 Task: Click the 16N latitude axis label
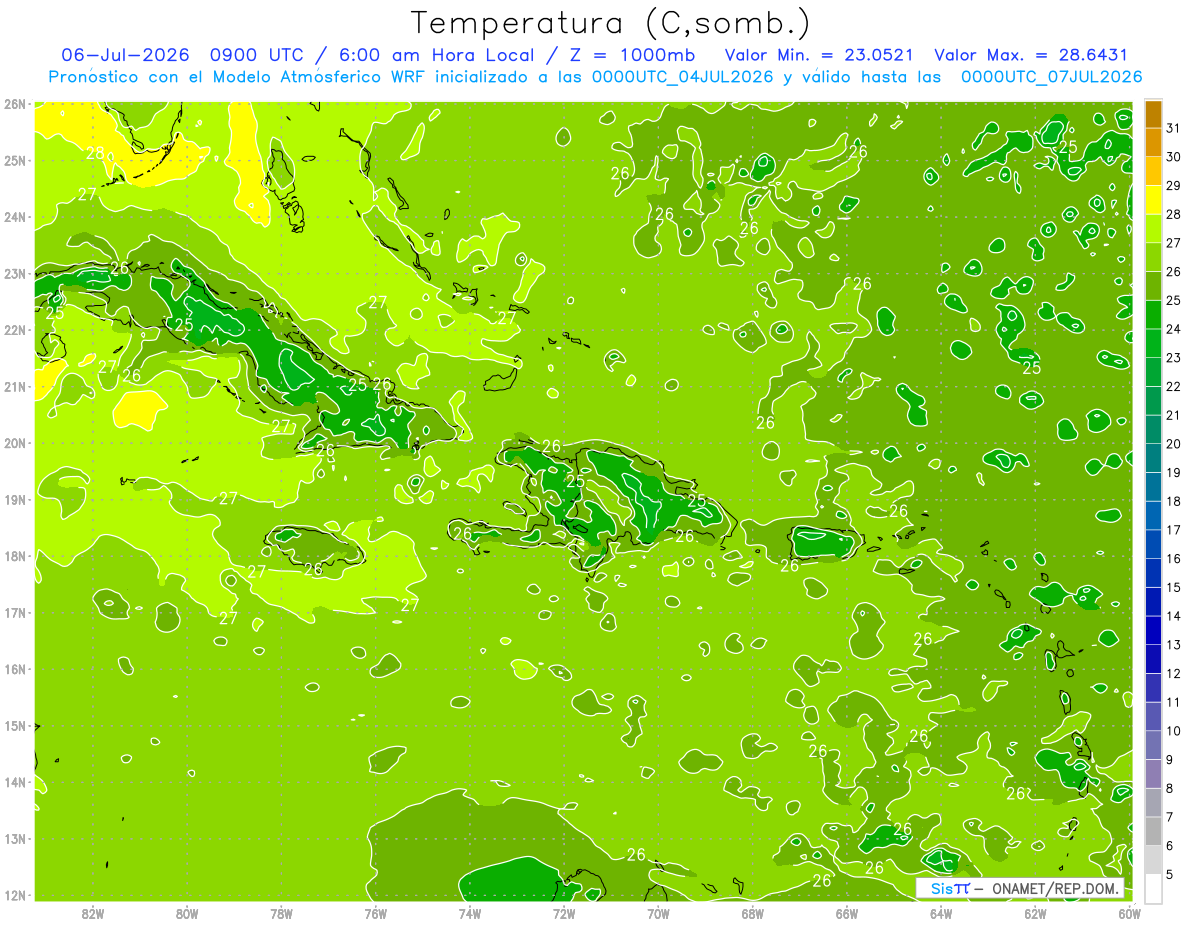tap(14, 669)
